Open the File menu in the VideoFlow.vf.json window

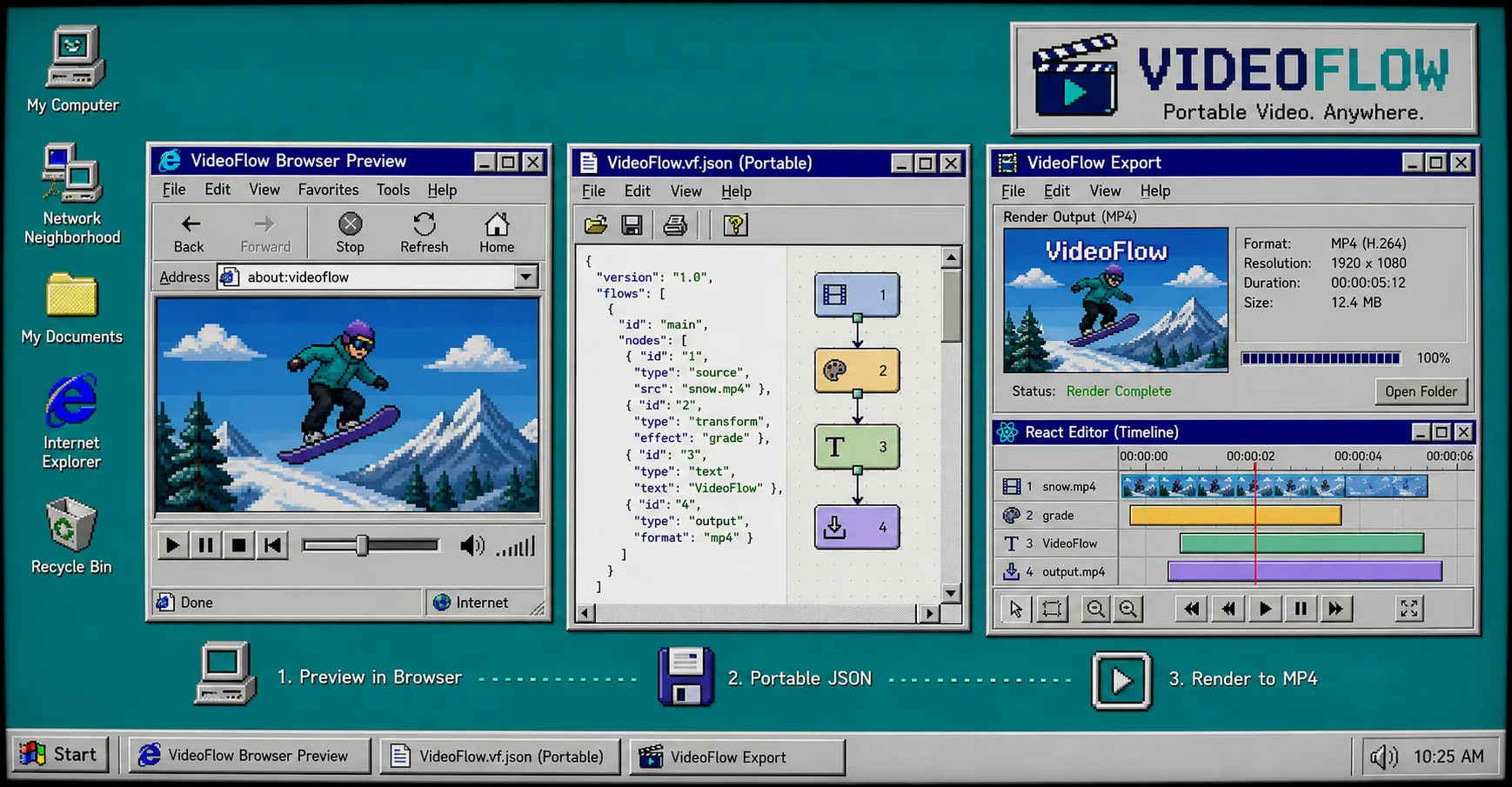coord(593,191)
